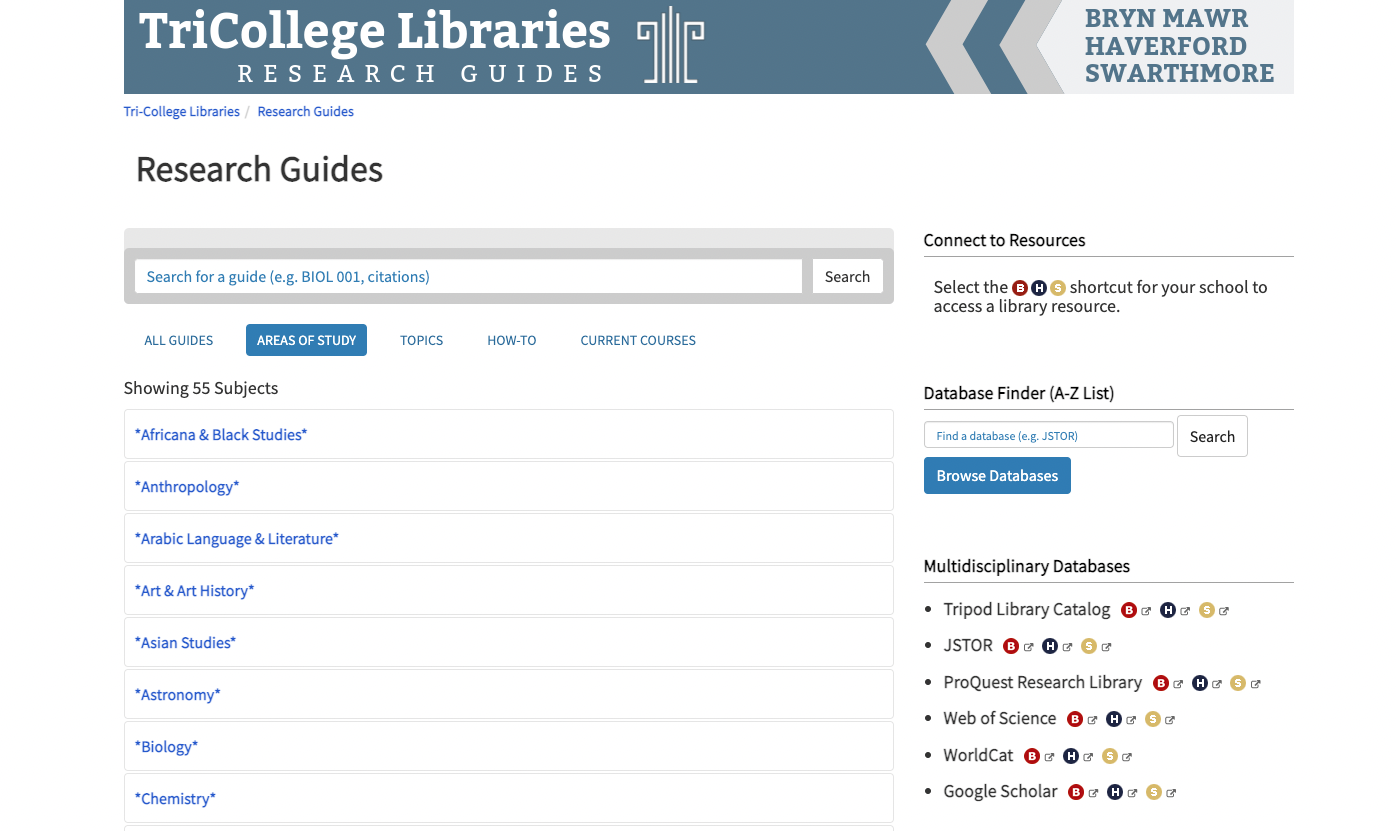The image size is (1396, 831).
Task: Click the Database Finder Search button
Action: click(1213, 436)
